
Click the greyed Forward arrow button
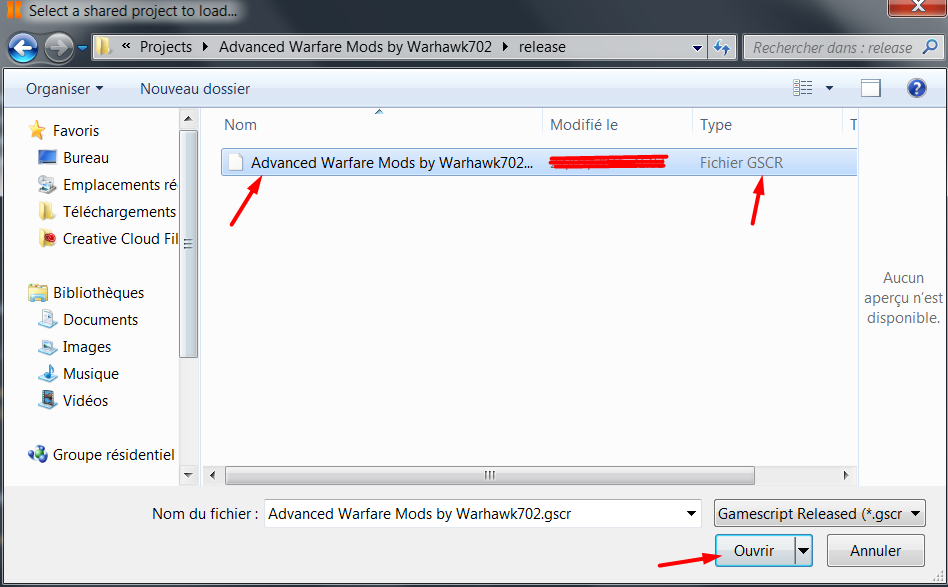click(59, 48)
